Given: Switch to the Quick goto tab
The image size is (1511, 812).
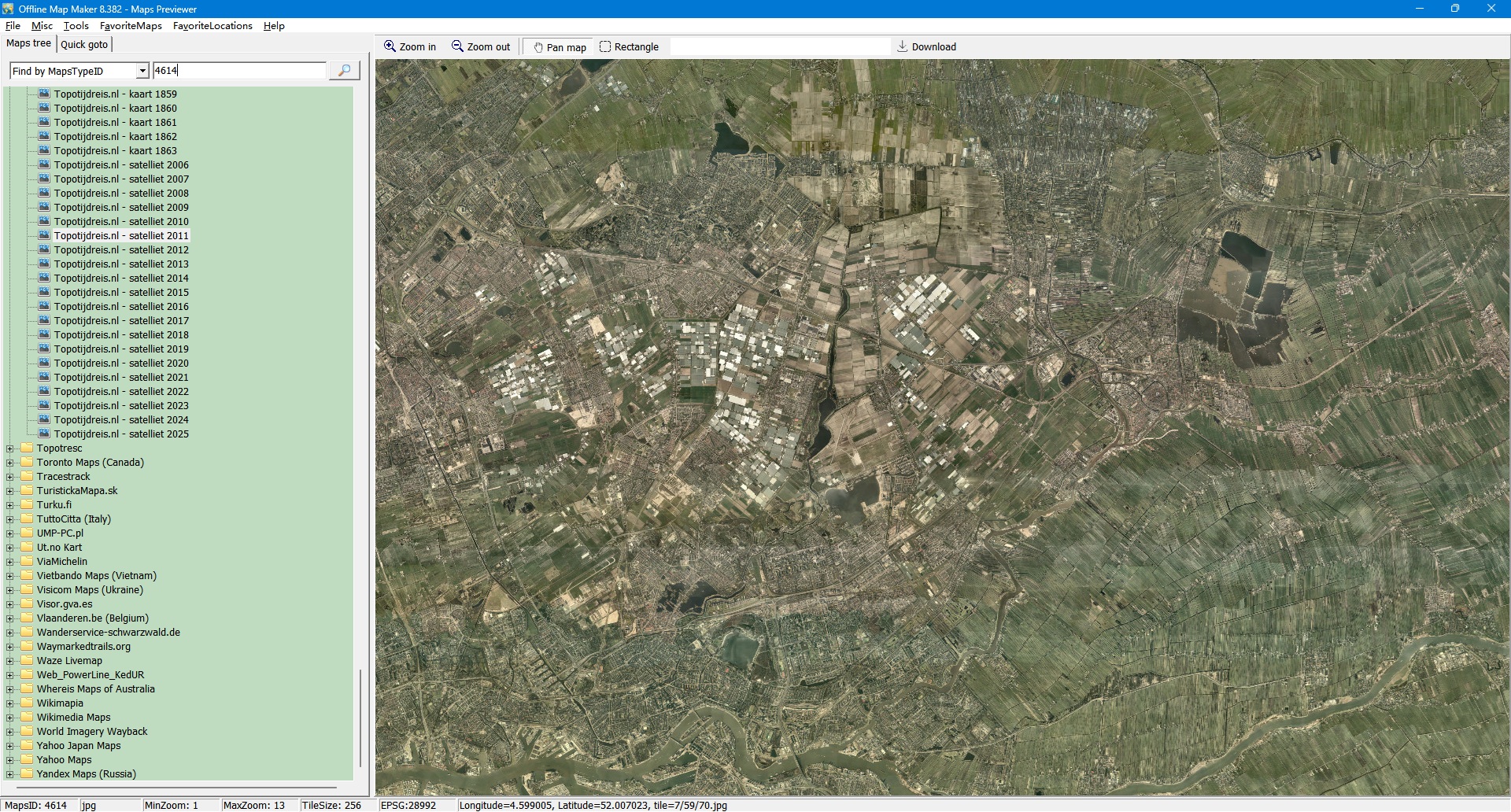Looking at the screenshot, I should (84, 44).
